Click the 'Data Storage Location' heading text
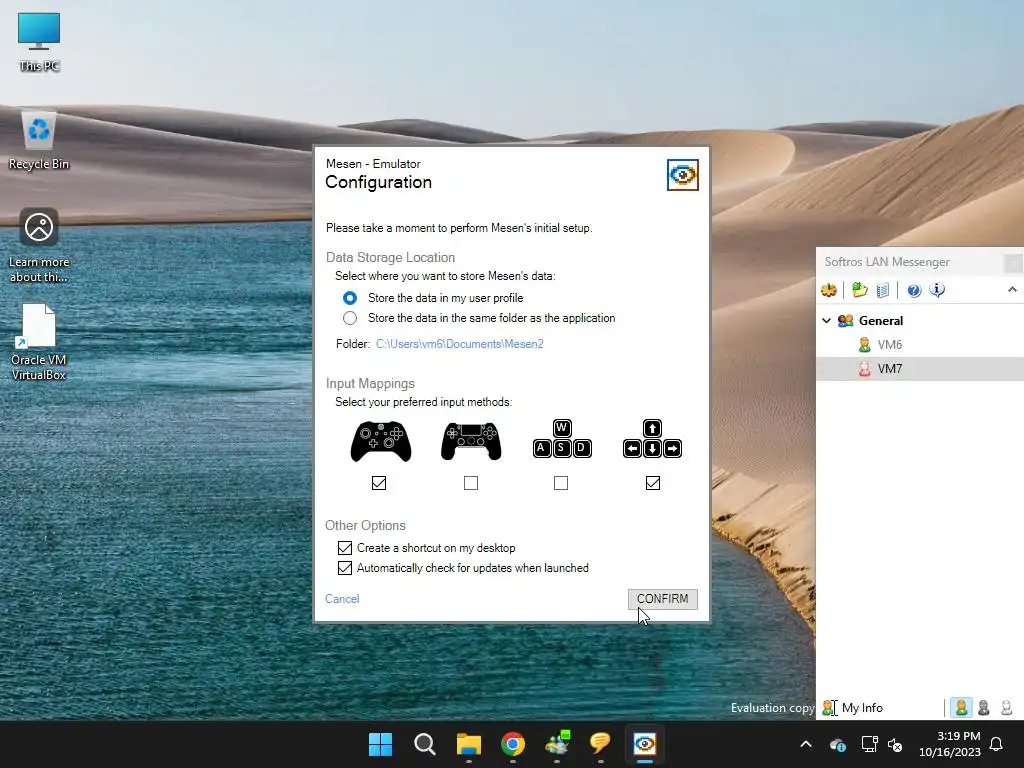The image size is (1024, 768). pos(391,257)
